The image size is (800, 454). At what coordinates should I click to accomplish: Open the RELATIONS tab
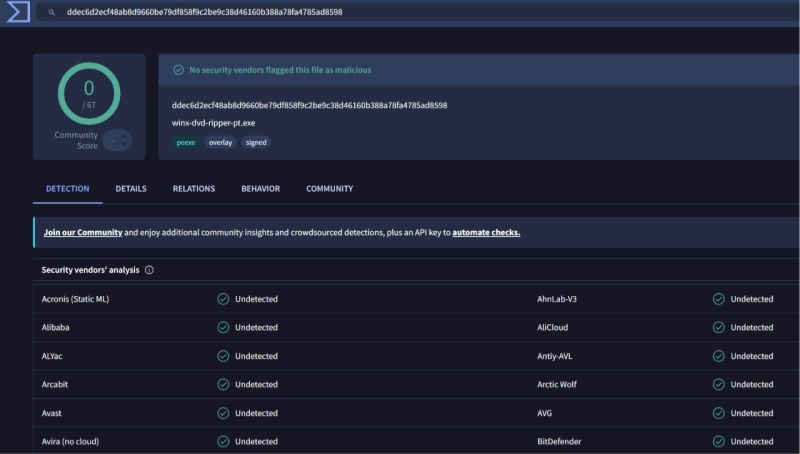point(194,189)
